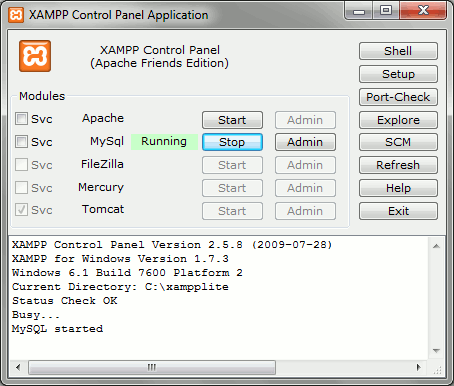This screenshot has width=454, height=386.
Task: Click the Mercury module name
Action: point(101,187)
